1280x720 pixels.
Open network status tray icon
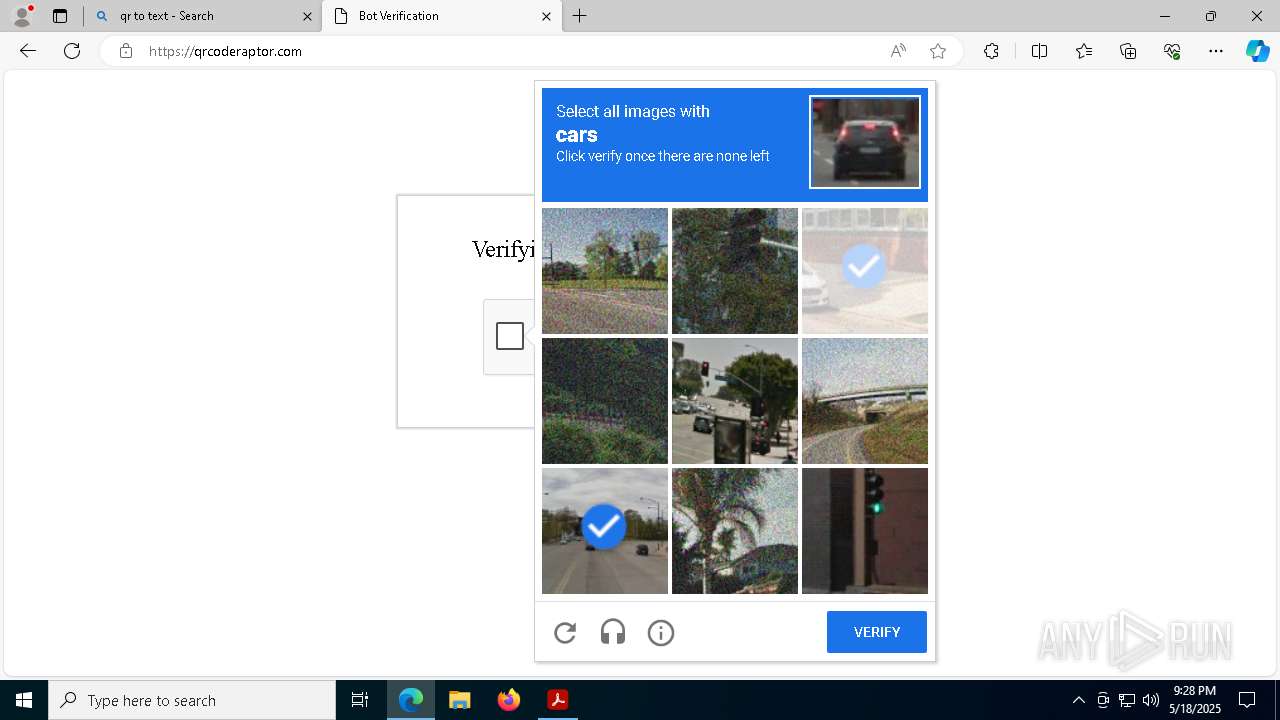(1127, 700)
